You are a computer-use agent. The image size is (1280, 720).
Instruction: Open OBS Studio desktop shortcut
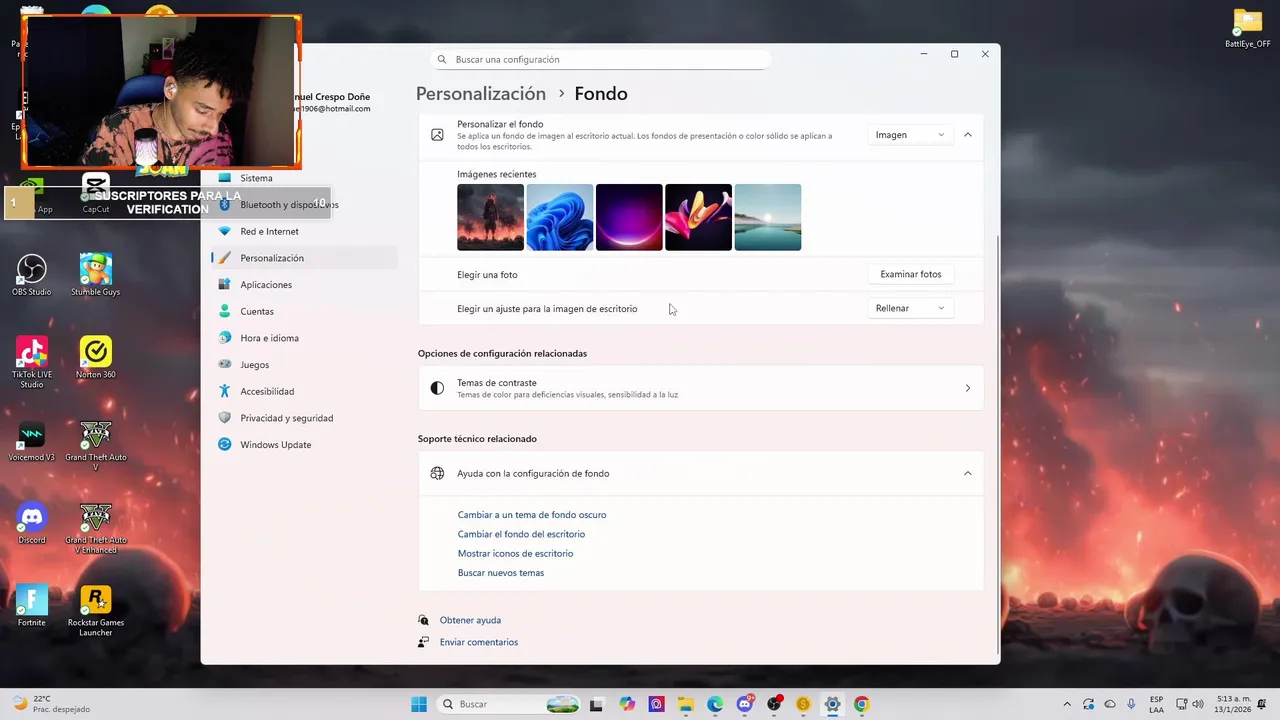[32, 275]
